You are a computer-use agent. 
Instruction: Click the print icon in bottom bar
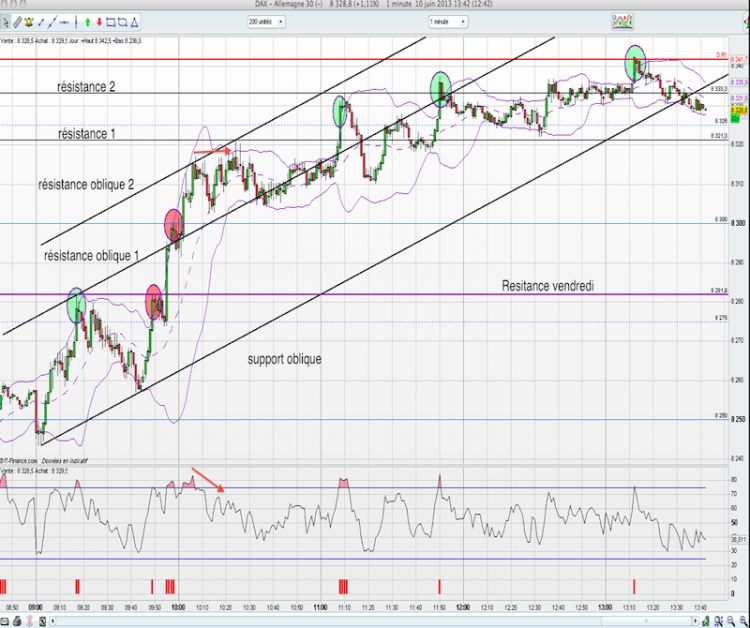(17, 621)
